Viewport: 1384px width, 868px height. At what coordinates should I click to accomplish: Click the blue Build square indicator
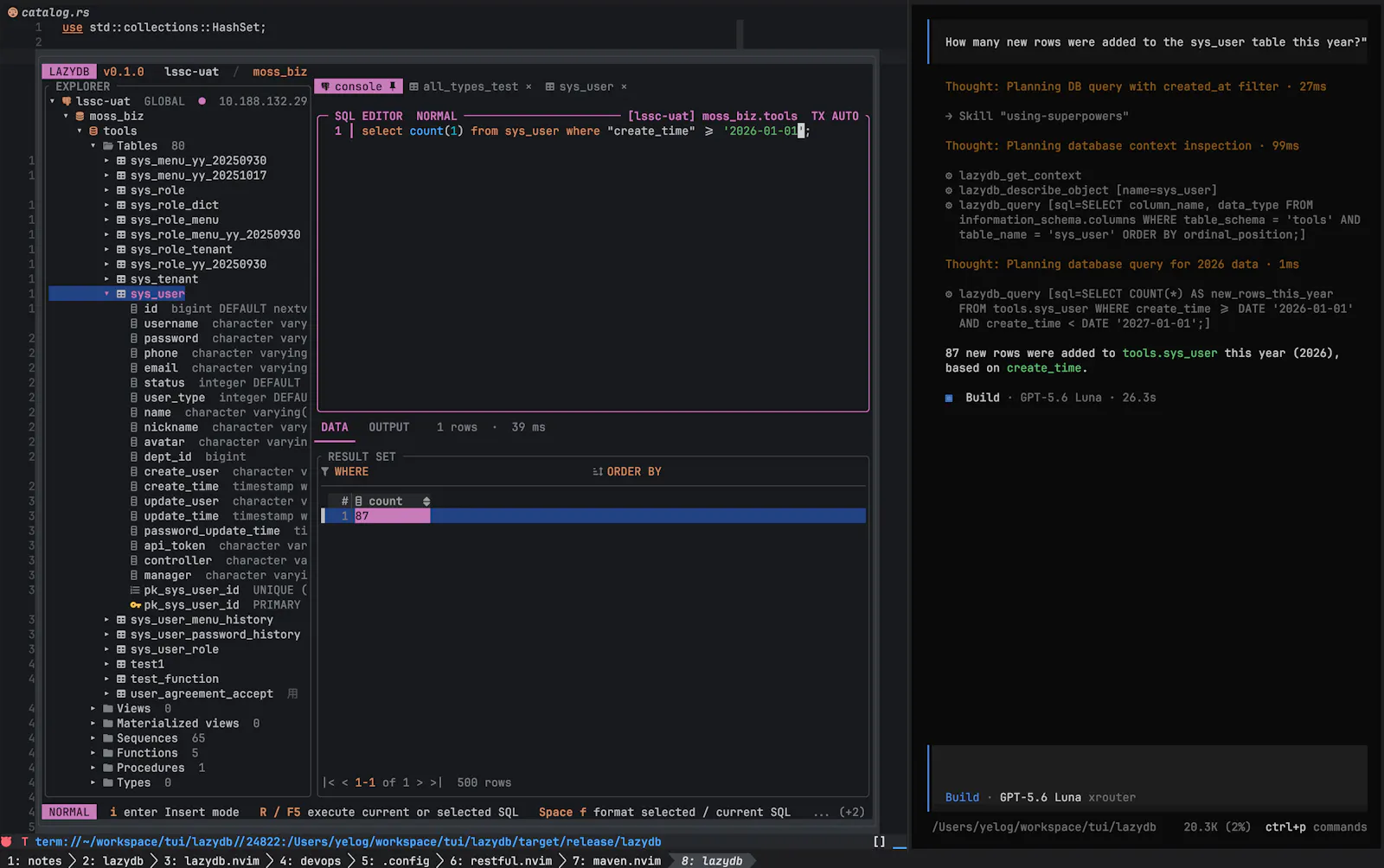point(949,398)
